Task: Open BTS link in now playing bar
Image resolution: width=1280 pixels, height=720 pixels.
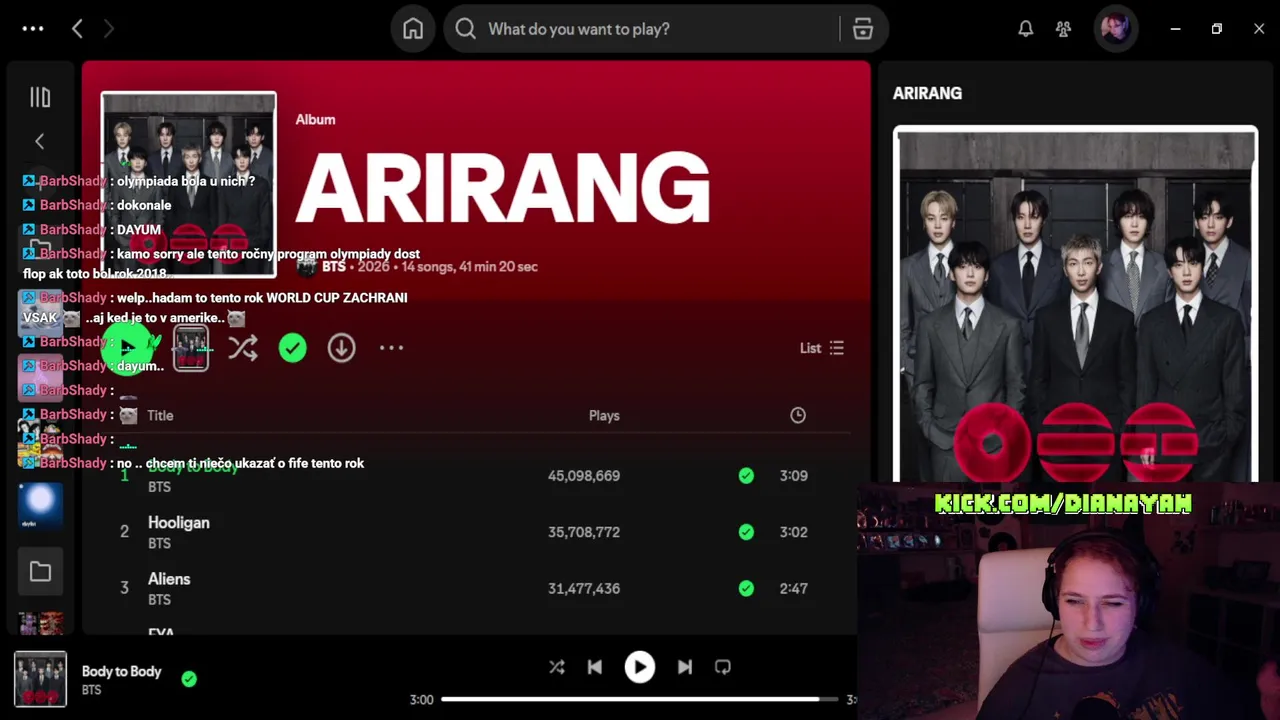Action: tap(91, 690)
